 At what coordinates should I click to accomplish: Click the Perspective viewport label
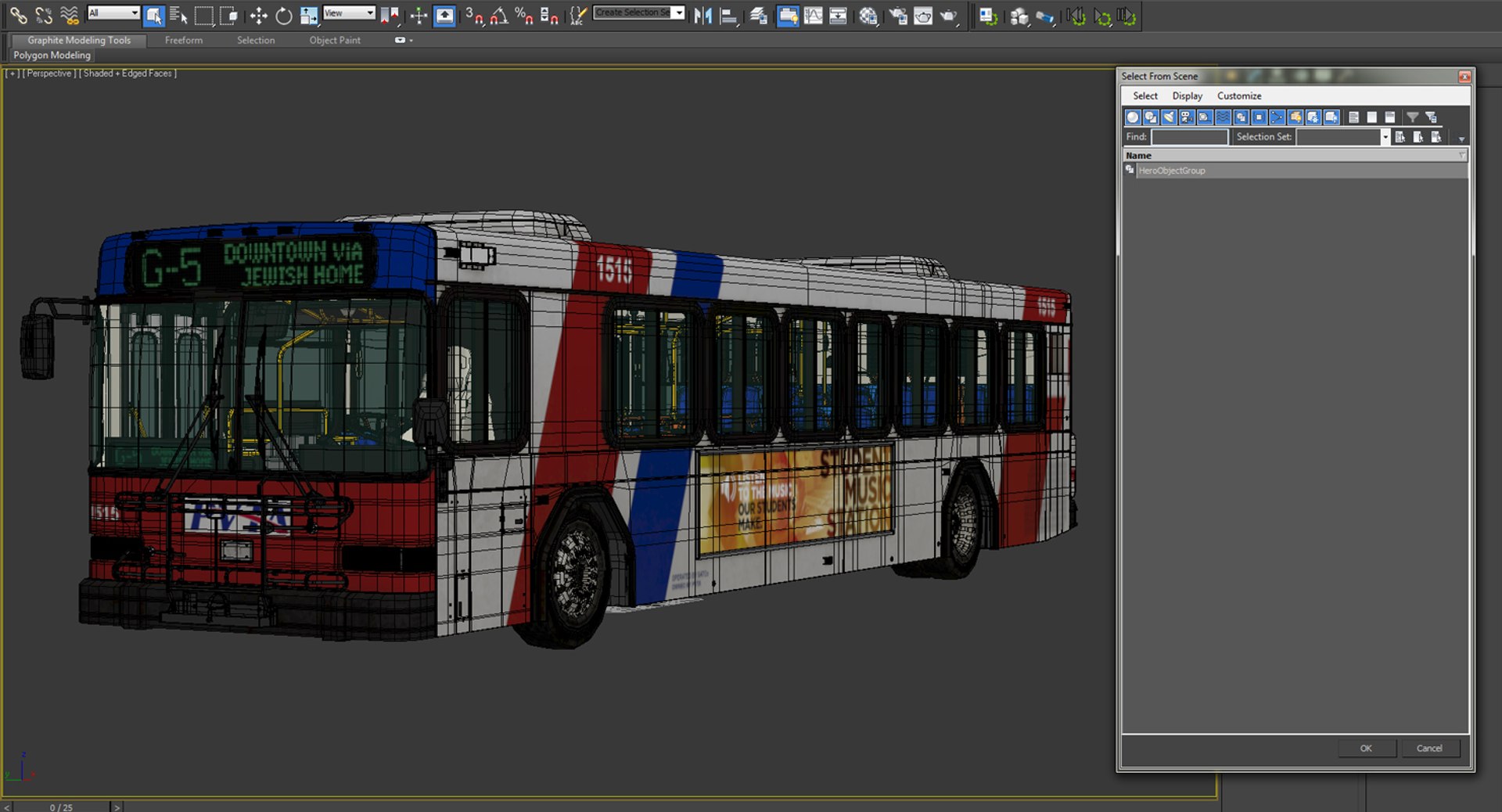click(49, 74)
